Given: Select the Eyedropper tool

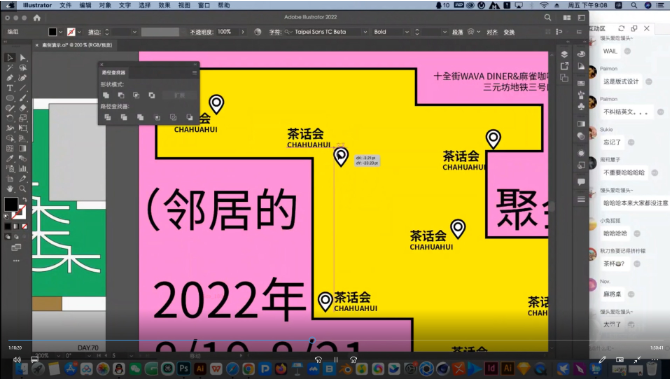Looking at the screenshot, I should point(10,158).
